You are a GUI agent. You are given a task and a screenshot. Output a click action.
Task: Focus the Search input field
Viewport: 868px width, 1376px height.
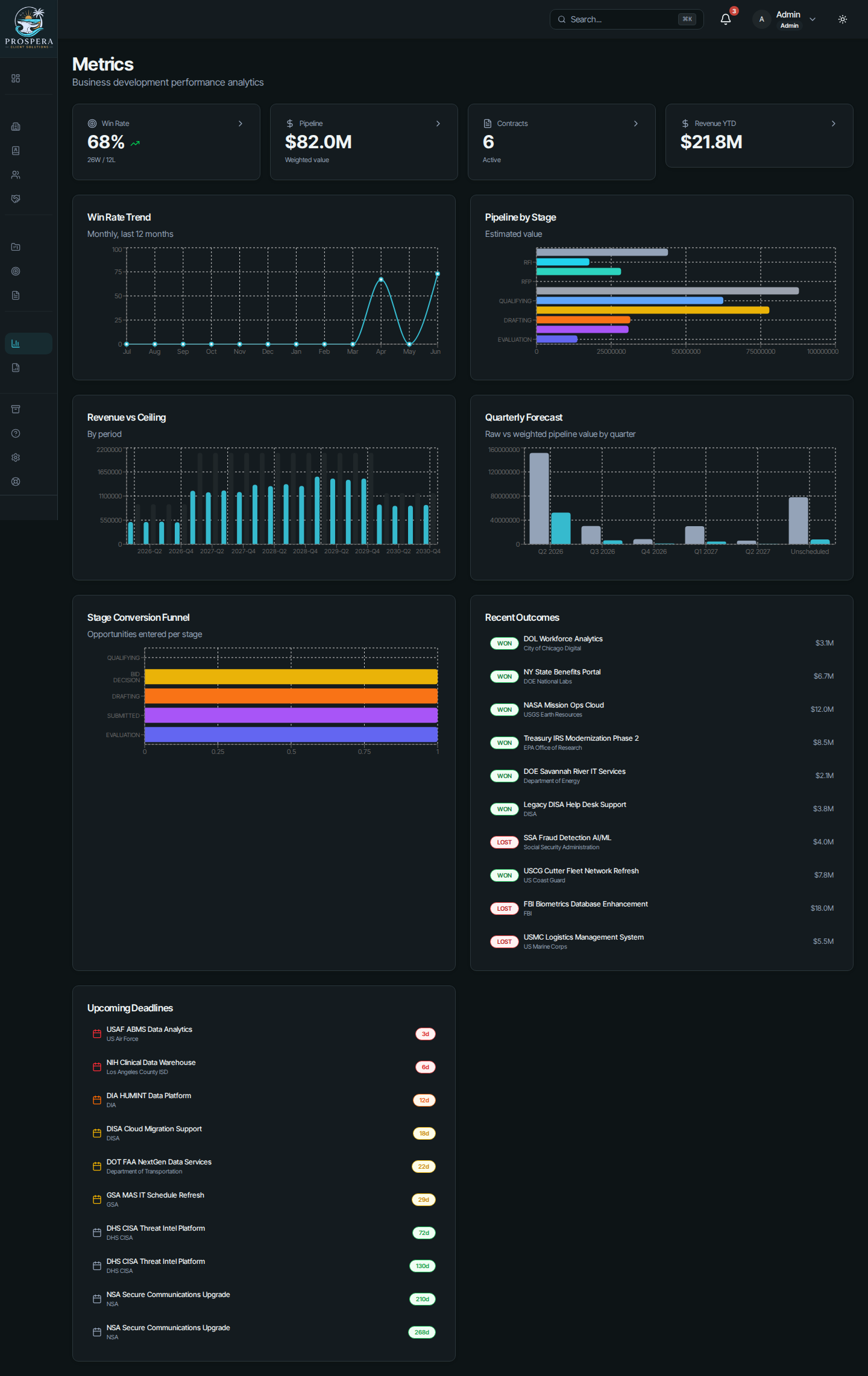coord(627,19)
